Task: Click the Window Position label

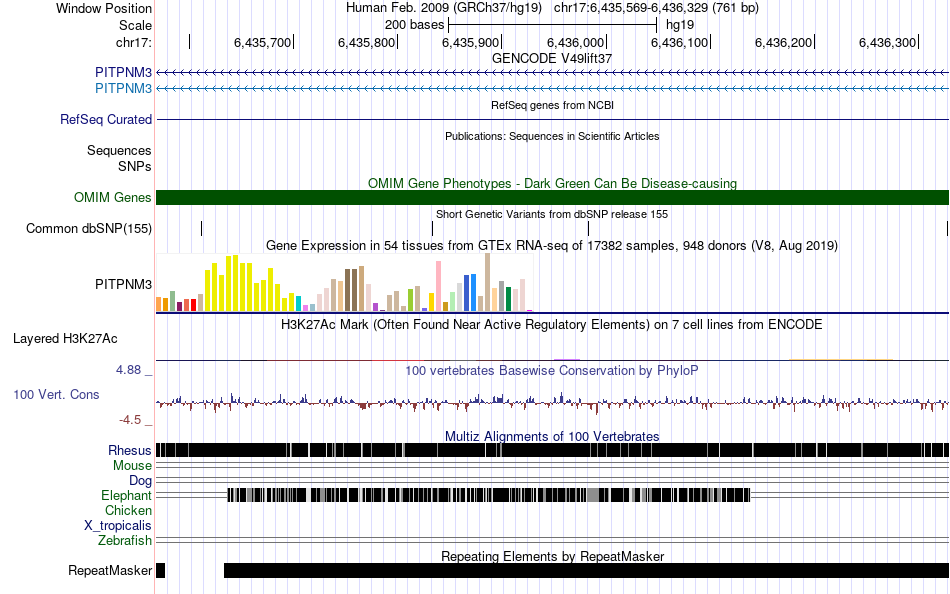Action: (104, 8)
